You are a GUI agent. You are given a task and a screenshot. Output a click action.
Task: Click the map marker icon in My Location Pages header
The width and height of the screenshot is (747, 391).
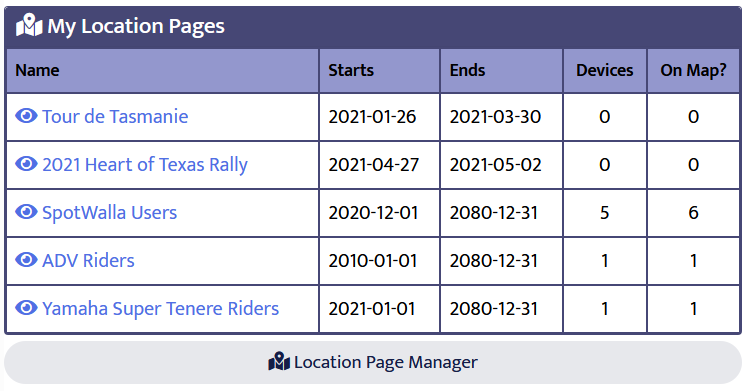29,25
